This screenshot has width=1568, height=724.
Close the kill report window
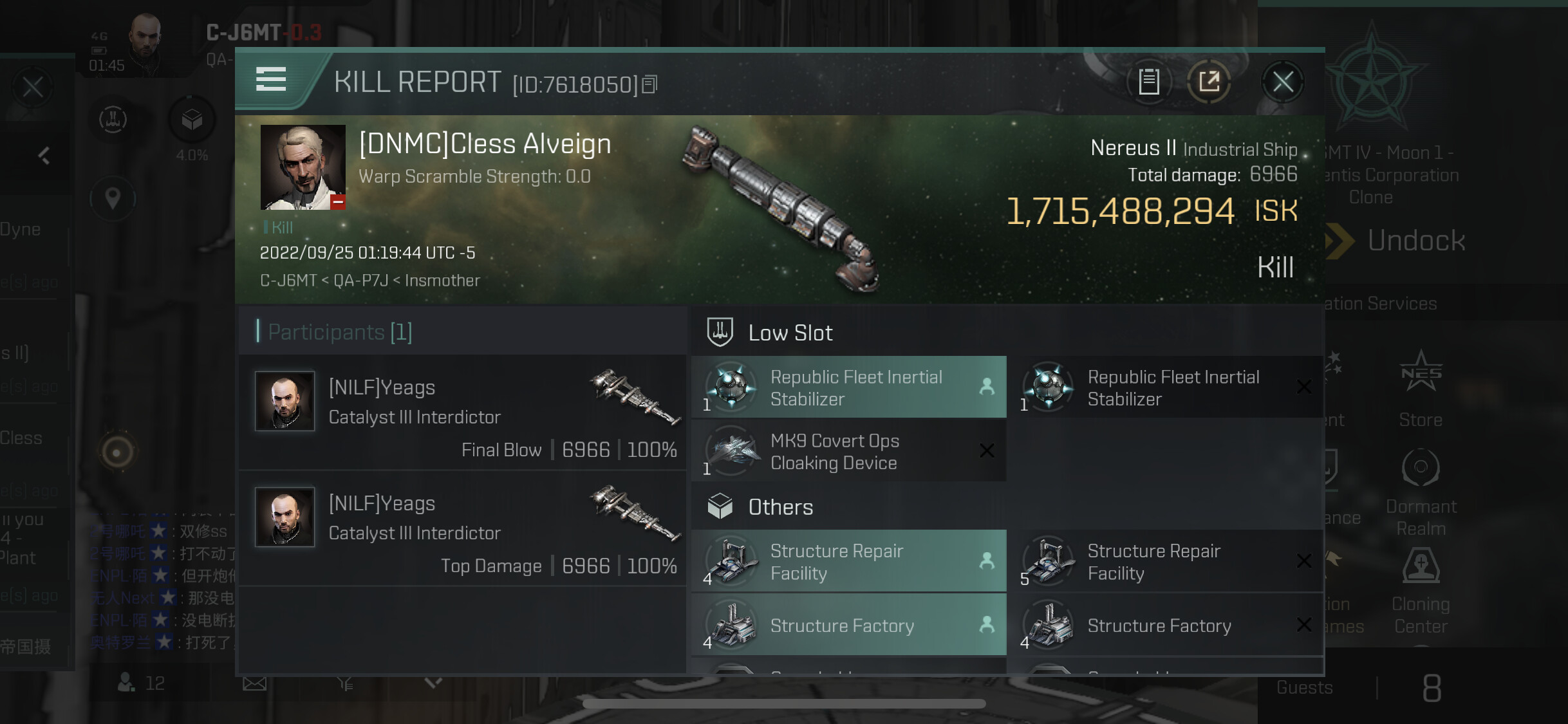coord(1282,82)
